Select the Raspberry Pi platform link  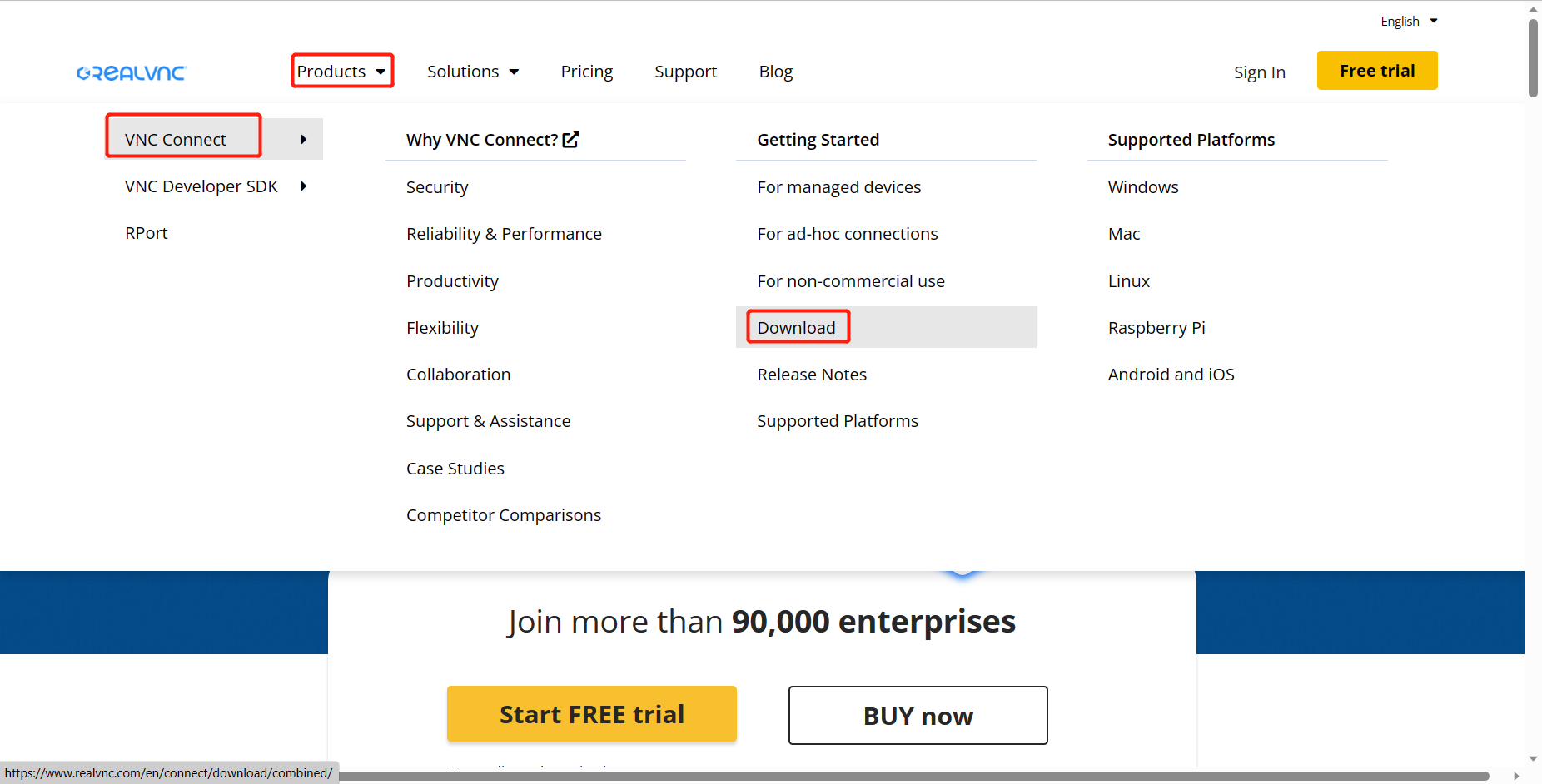point(1156,328)
